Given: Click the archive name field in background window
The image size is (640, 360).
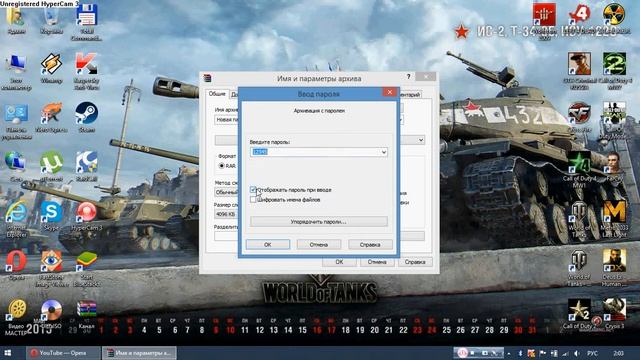Looking at the screenshot, I should coord(227,120).
